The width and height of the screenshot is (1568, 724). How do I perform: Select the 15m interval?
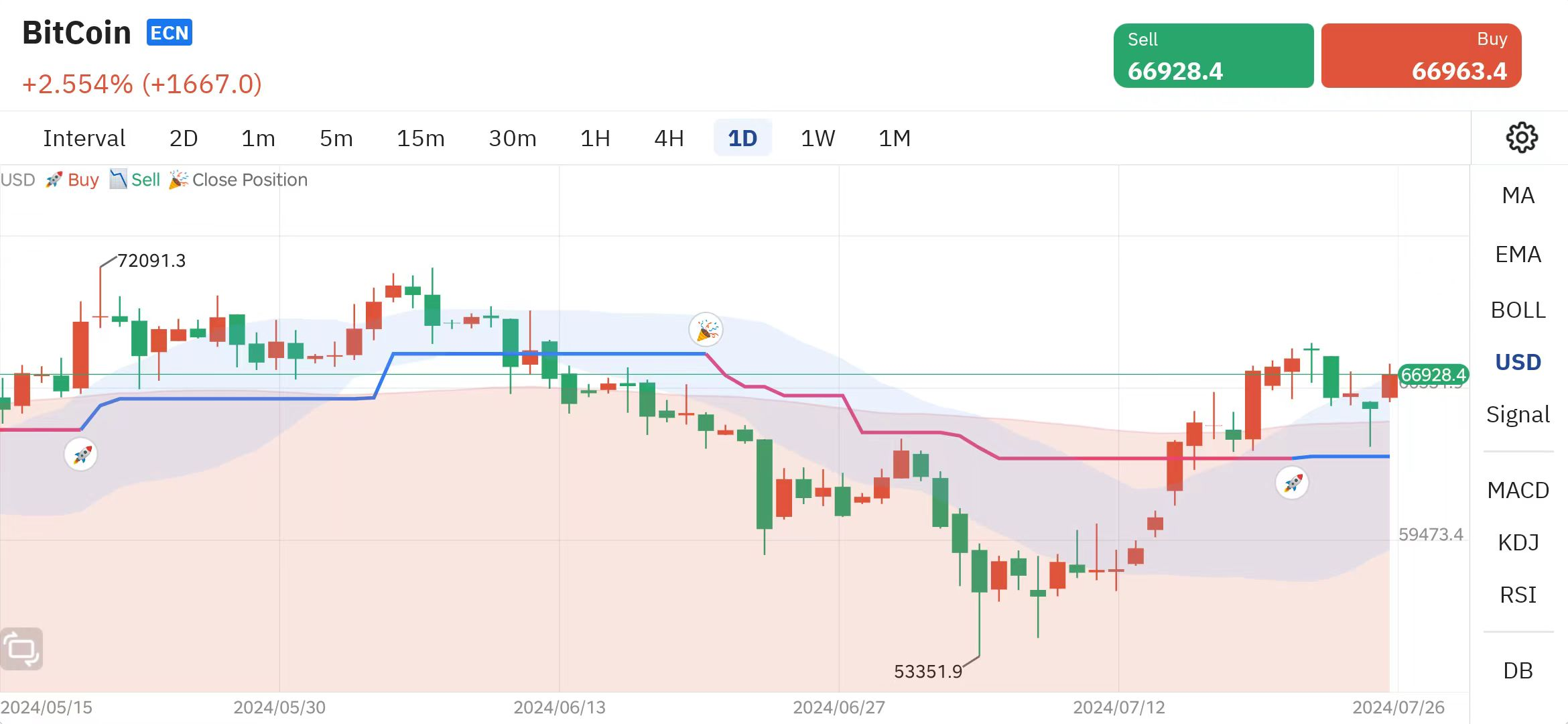[420, 138]
